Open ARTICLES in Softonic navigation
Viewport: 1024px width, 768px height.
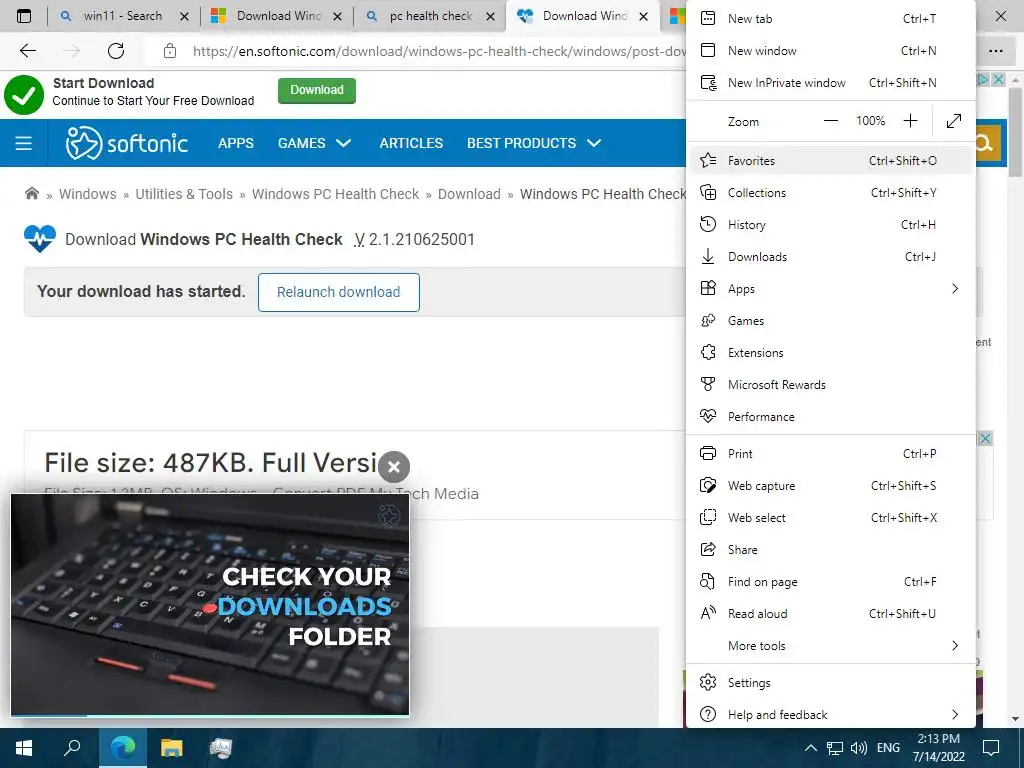point(411,143)
